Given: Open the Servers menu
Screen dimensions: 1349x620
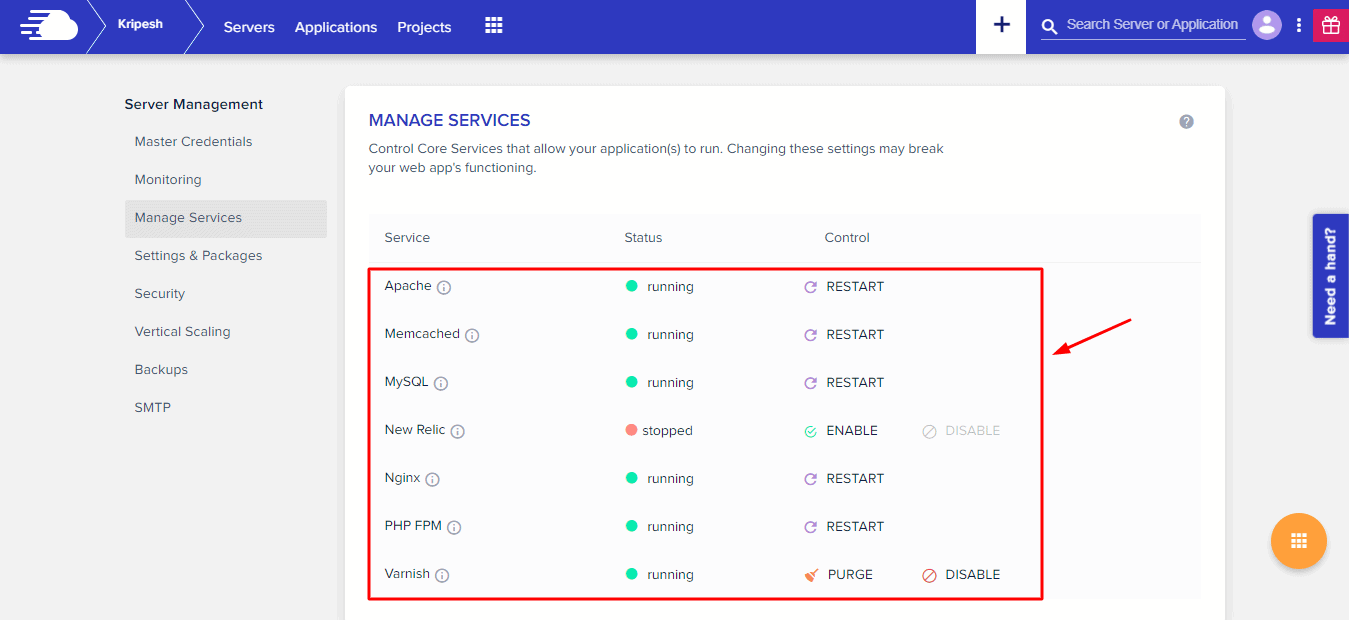Looking at the screenshot, I should [249, 27].
